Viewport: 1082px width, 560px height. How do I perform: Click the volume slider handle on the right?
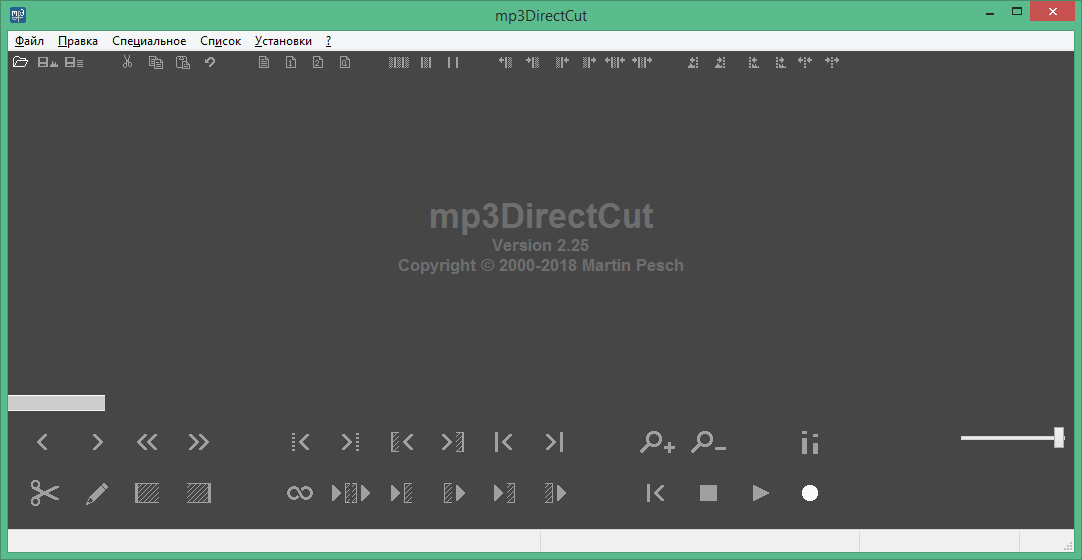click(x=1059, y=437)
